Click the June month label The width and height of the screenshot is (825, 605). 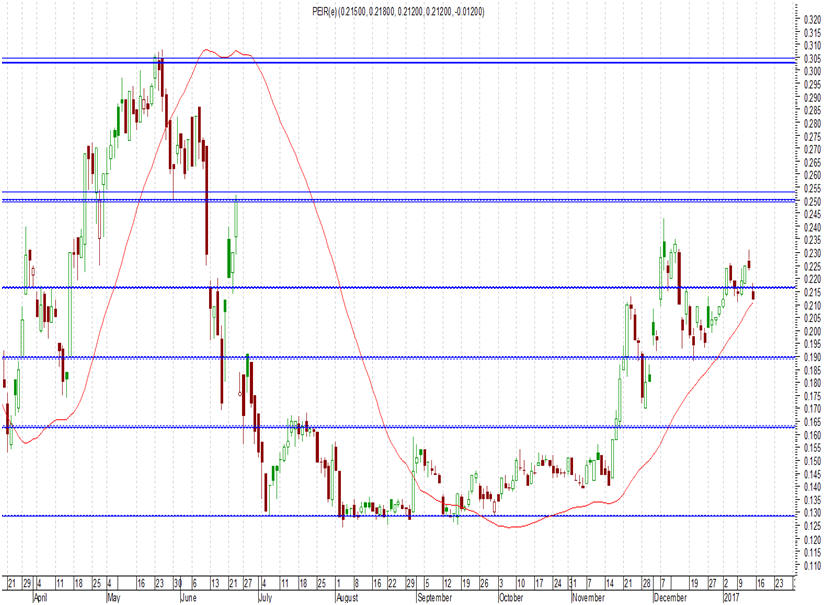(188, 598)
